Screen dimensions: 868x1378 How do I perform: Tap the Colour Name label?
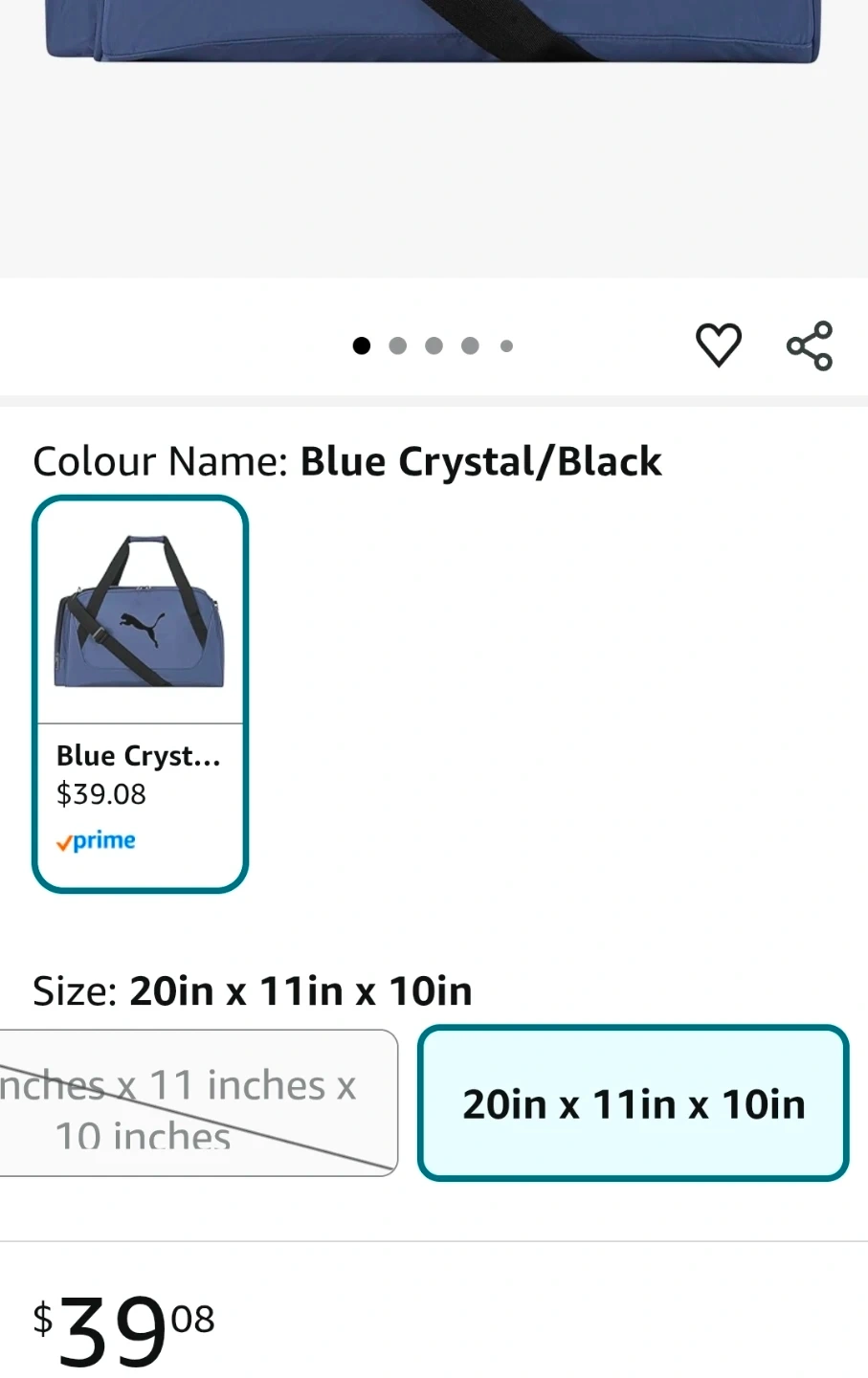160,461
